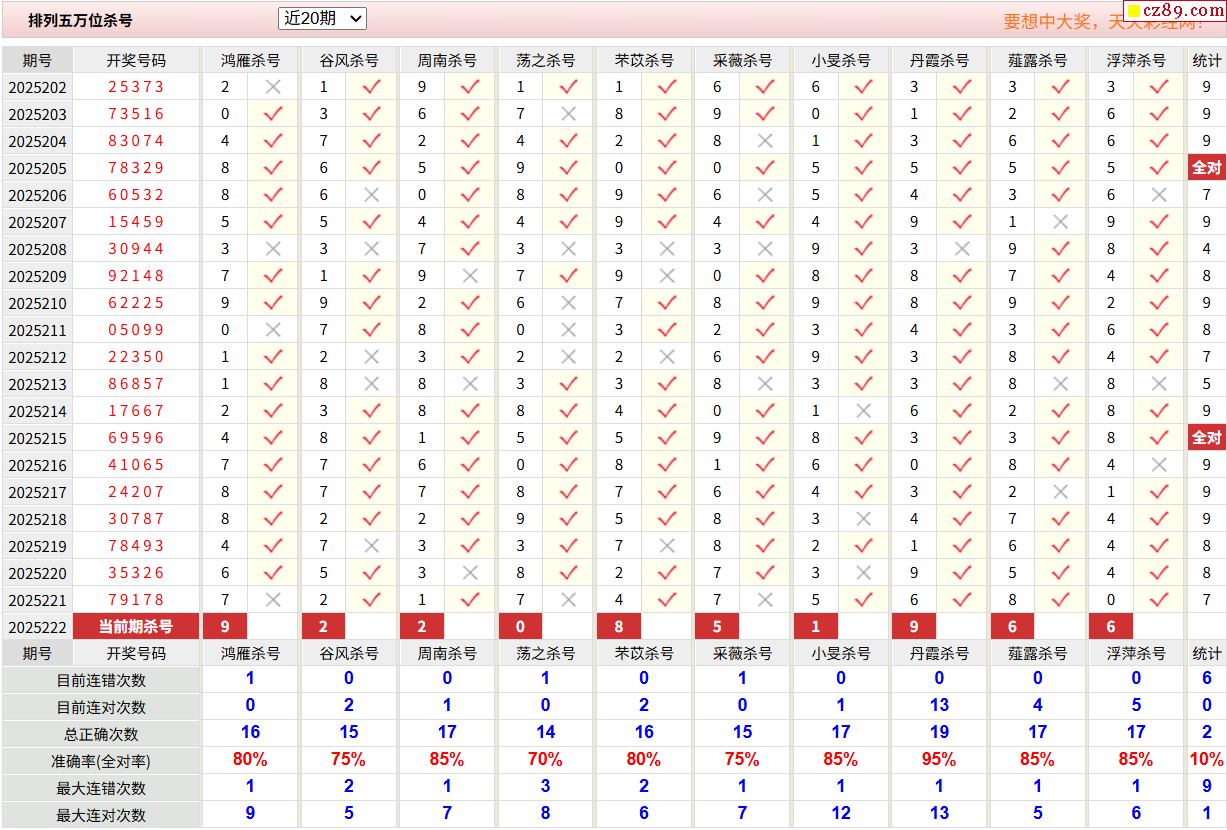Click the cross mark for 荡之杀号 in row 2025203
This screenshot has height=830, width=1227.
[x=569, y=114]
